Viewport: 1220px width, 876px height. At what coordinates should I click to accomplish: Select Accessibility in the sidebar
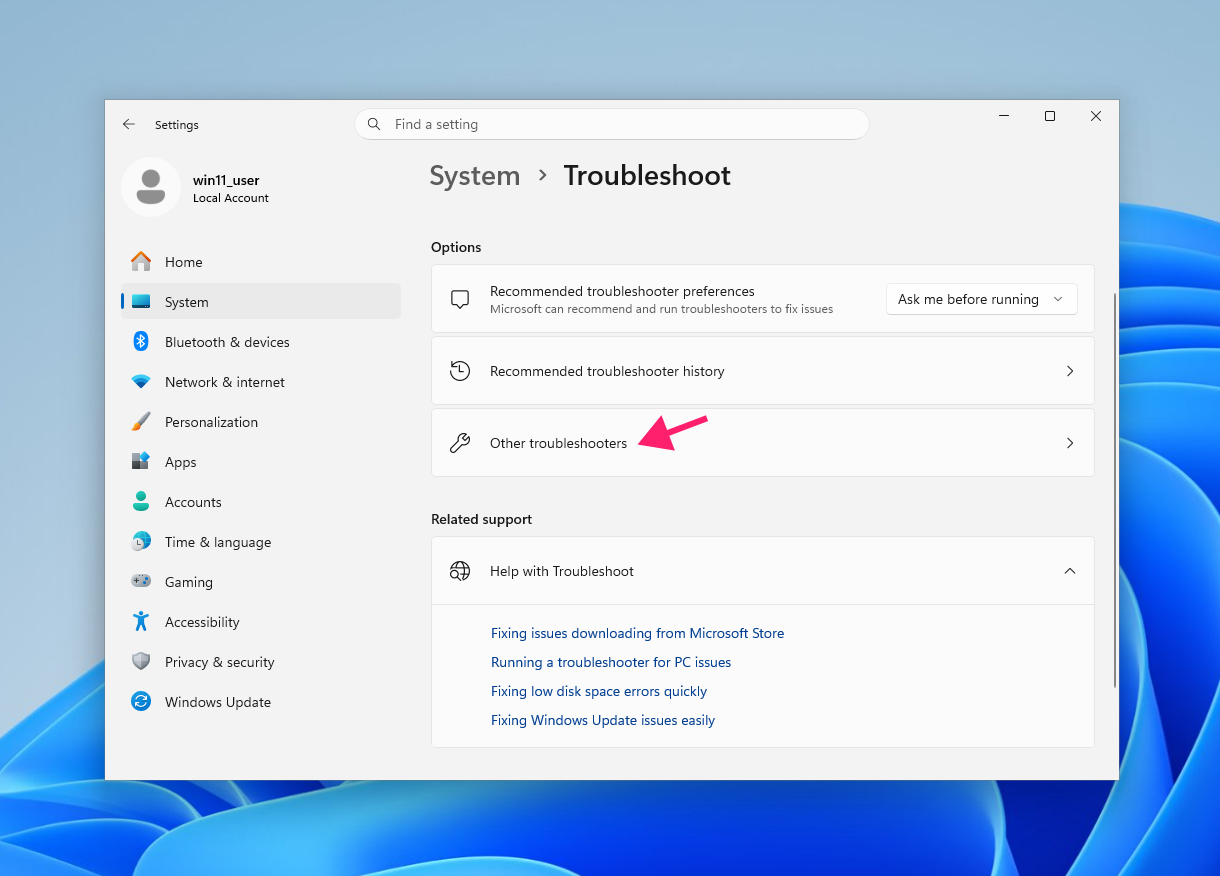click(x=261, y=622)
